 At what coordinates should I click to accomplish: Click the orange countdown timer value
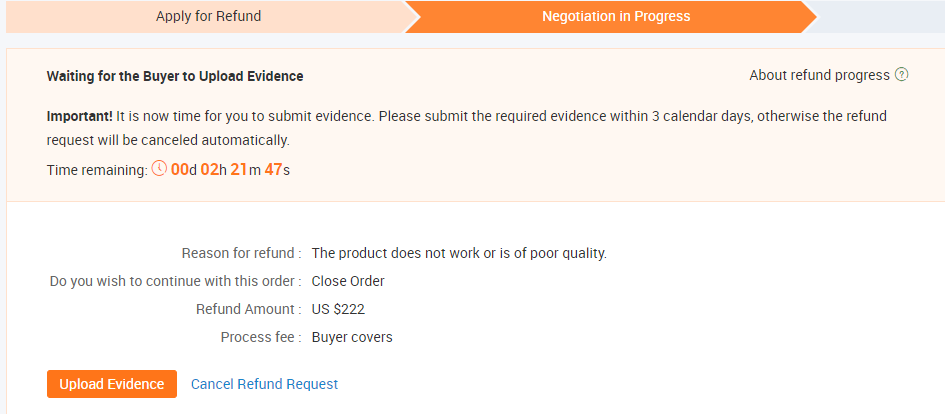point(230,170)
